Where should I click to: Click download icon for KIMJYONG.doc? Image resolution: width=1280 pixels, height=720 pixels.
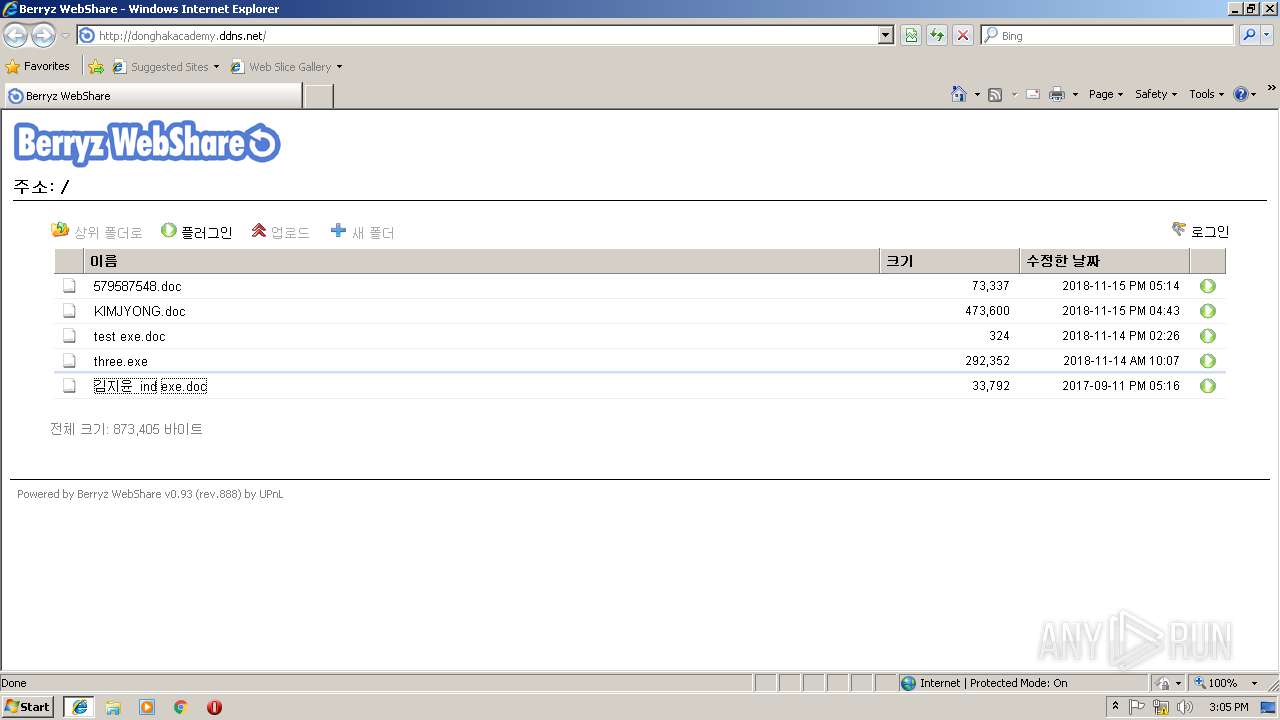1208,311
